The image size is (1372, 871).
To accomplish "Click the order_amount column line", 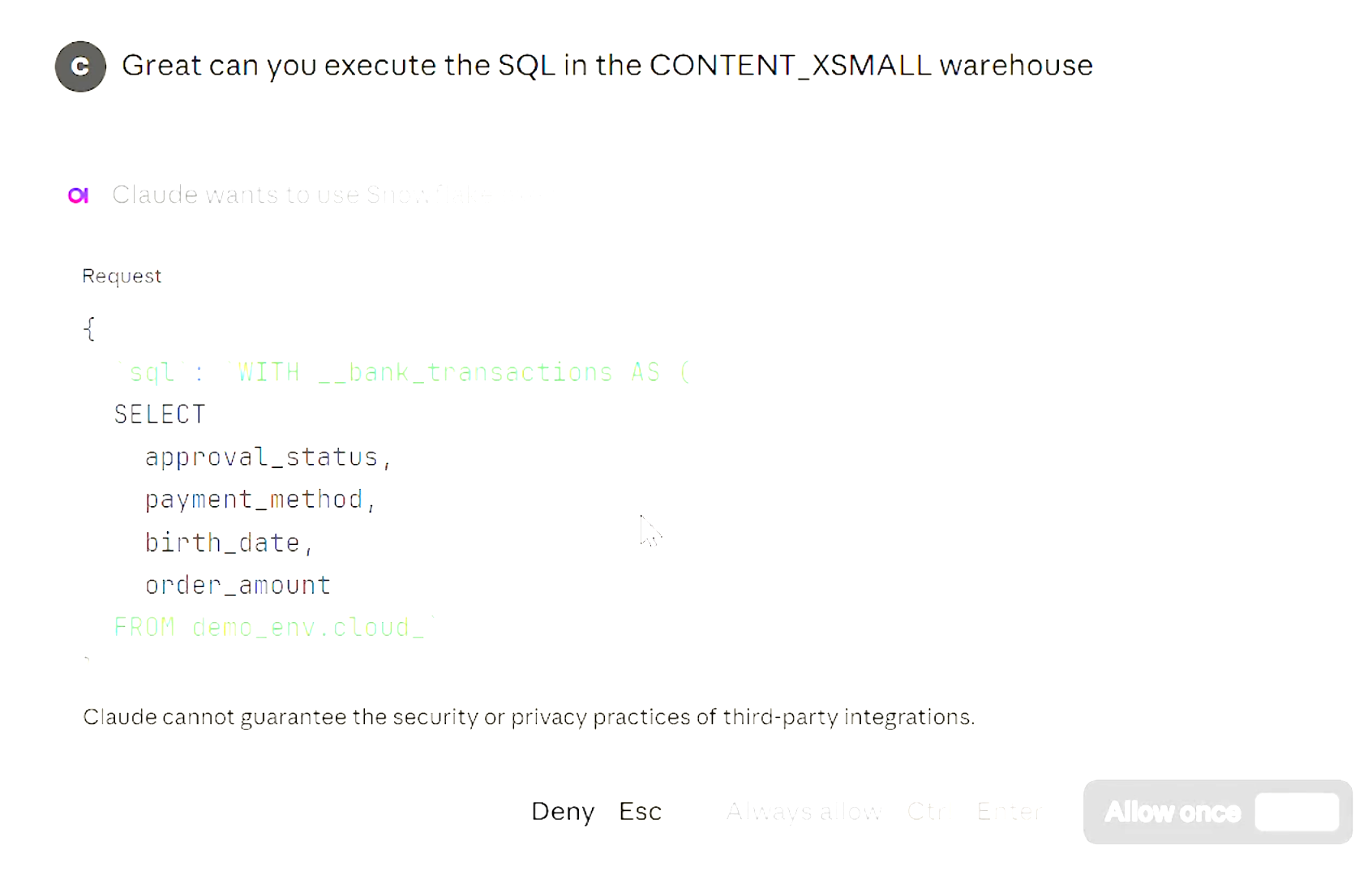I will [x=238, y=585].
